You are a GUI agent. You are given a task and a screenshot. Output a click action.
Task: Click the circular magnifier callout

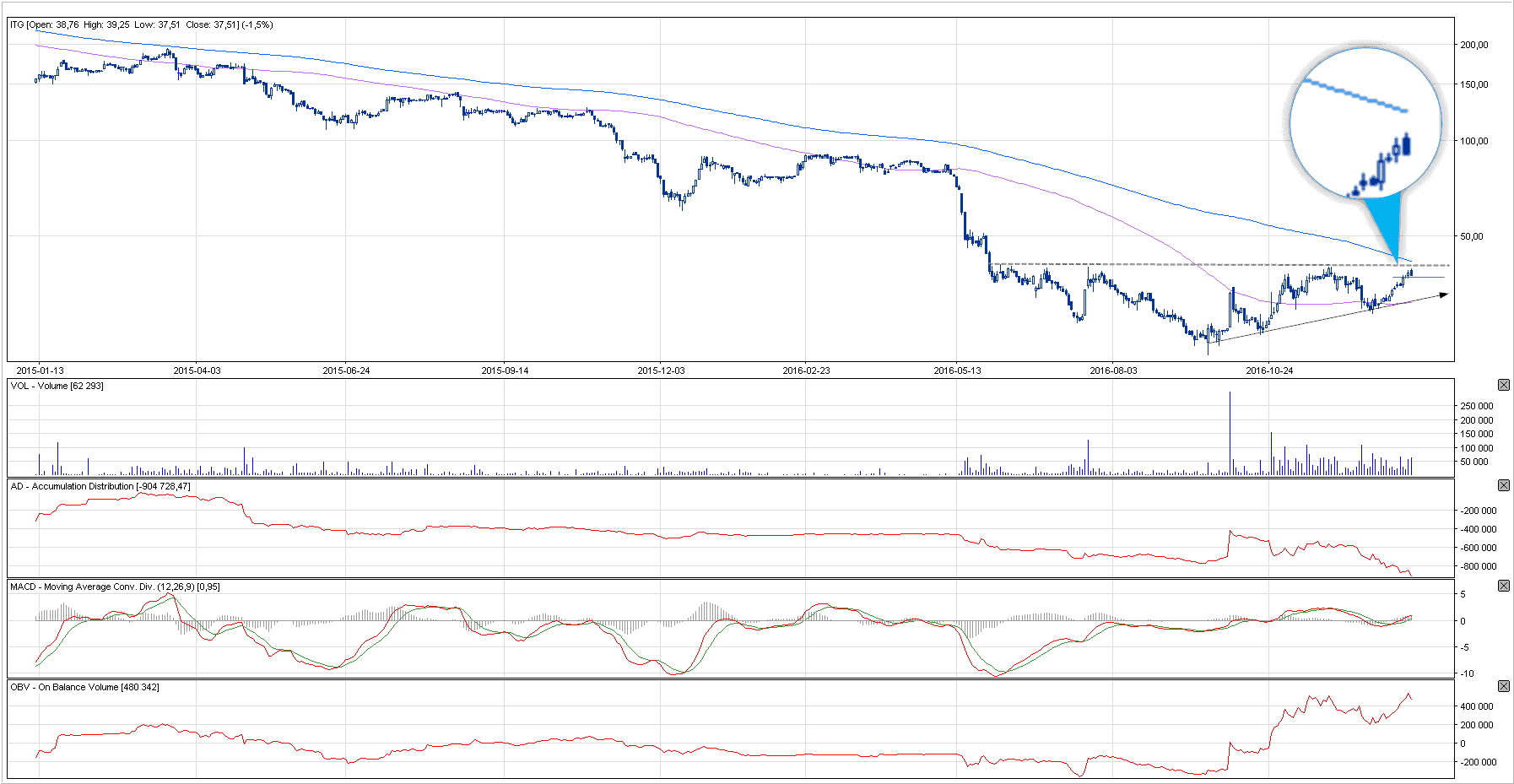(1365, 122)
